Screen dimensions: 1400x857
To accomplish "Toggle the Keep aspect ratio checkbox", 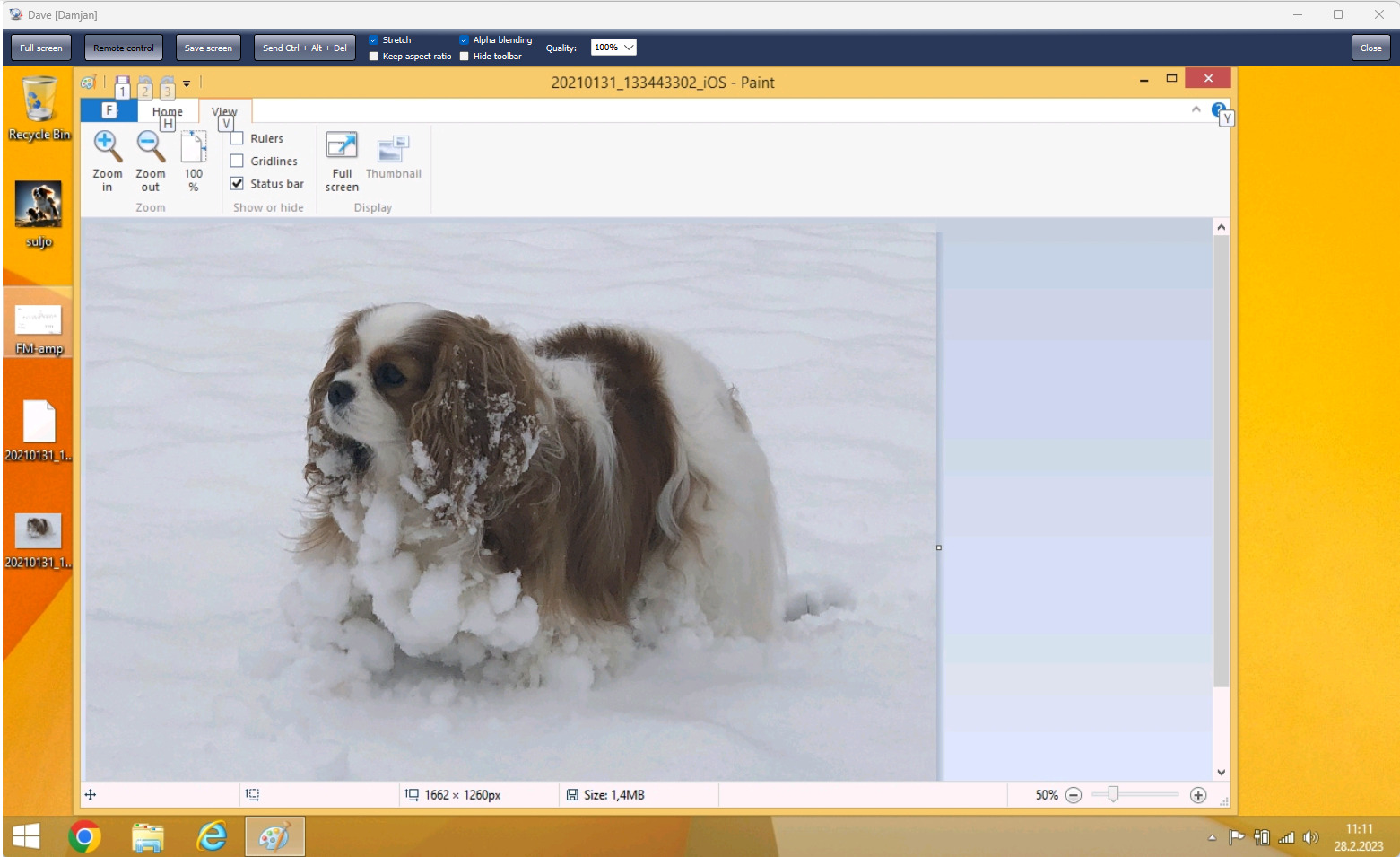I will coord(374,57).
